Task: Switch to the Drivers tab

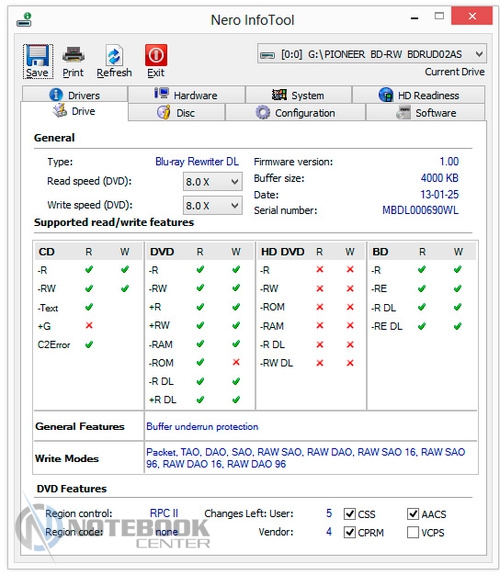Action: (x=75, y=95)
